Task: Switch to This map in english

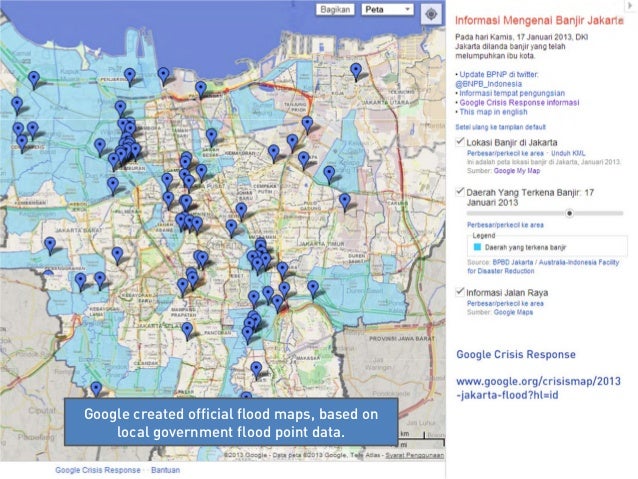Action: (x=493, y=112)
